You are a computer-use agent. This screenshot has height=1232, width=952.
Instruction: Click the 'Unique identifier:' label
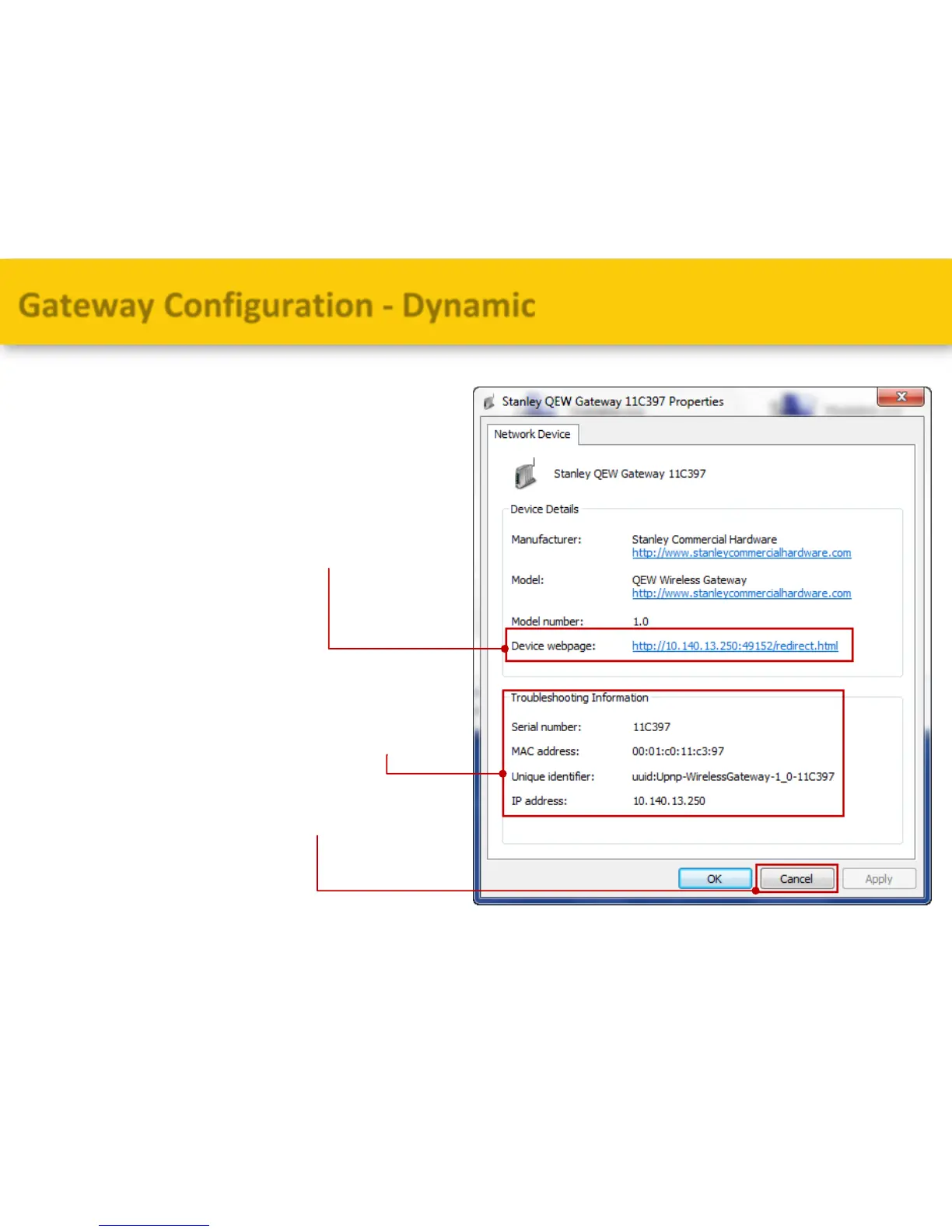pos(552,776)
